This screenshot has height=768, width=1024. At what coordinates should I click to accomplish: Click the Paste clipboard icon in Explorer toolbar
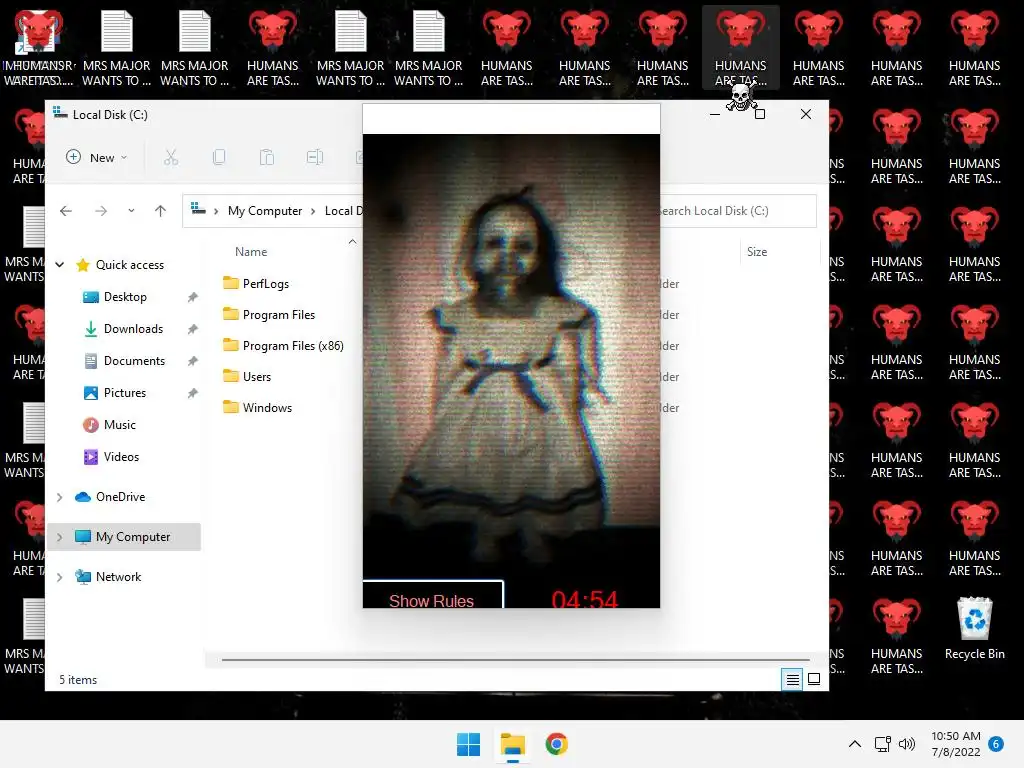coord(266,157)
